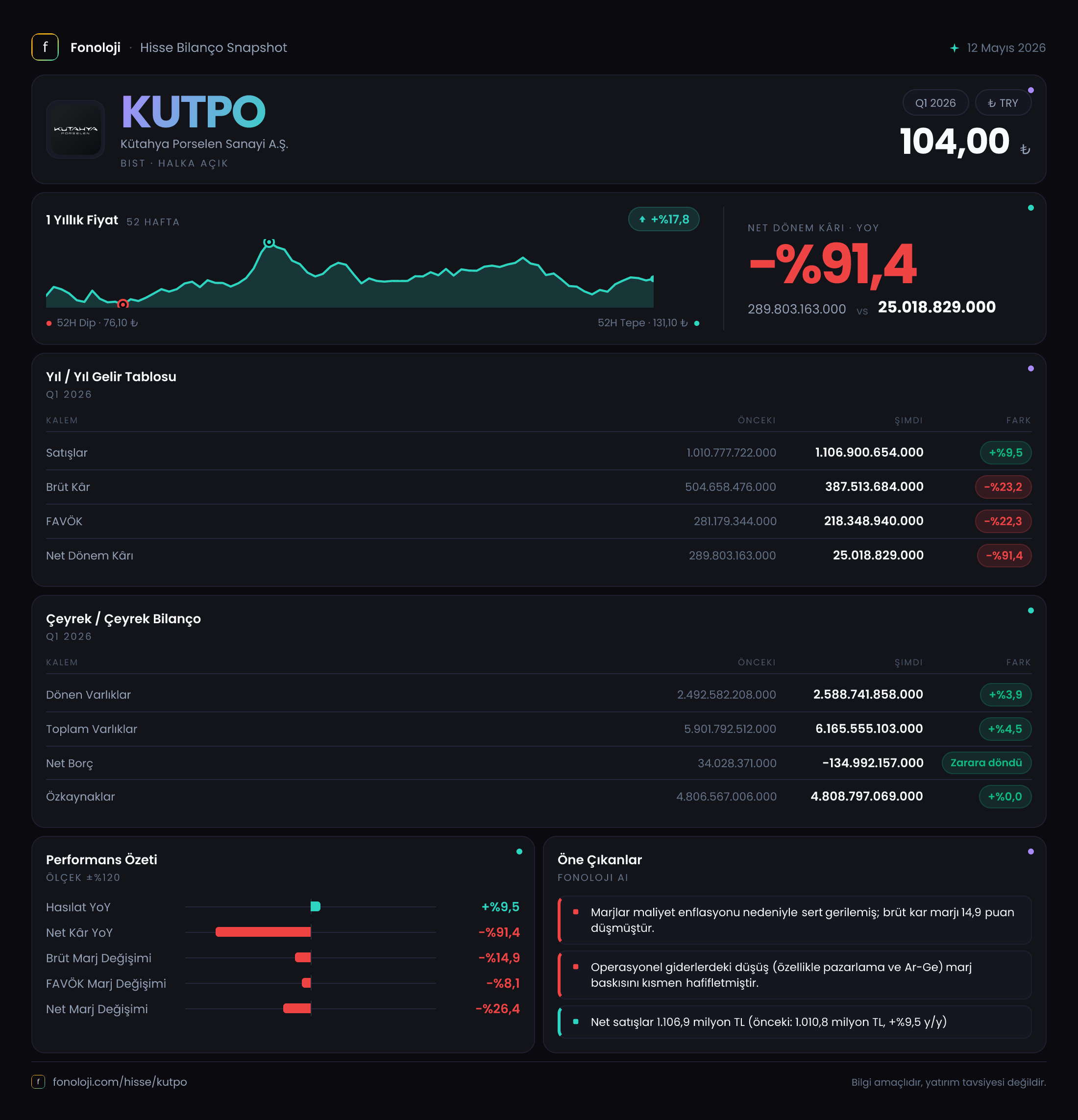Viewport: 1078px width, 1120px height.
Task: Click the "Hisse Bilanço Snapshot" header text
Action: tap(214, 48)
